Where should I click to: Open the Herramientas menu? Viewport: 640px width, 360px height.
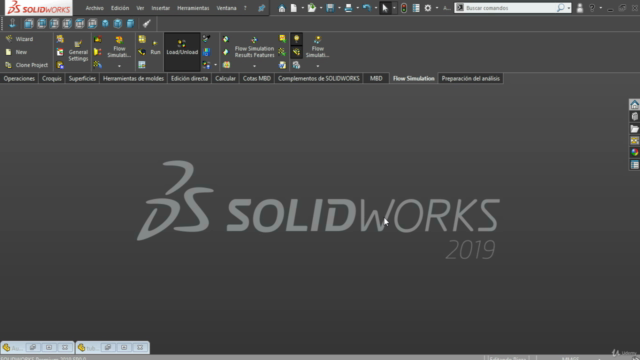point(193,8)
